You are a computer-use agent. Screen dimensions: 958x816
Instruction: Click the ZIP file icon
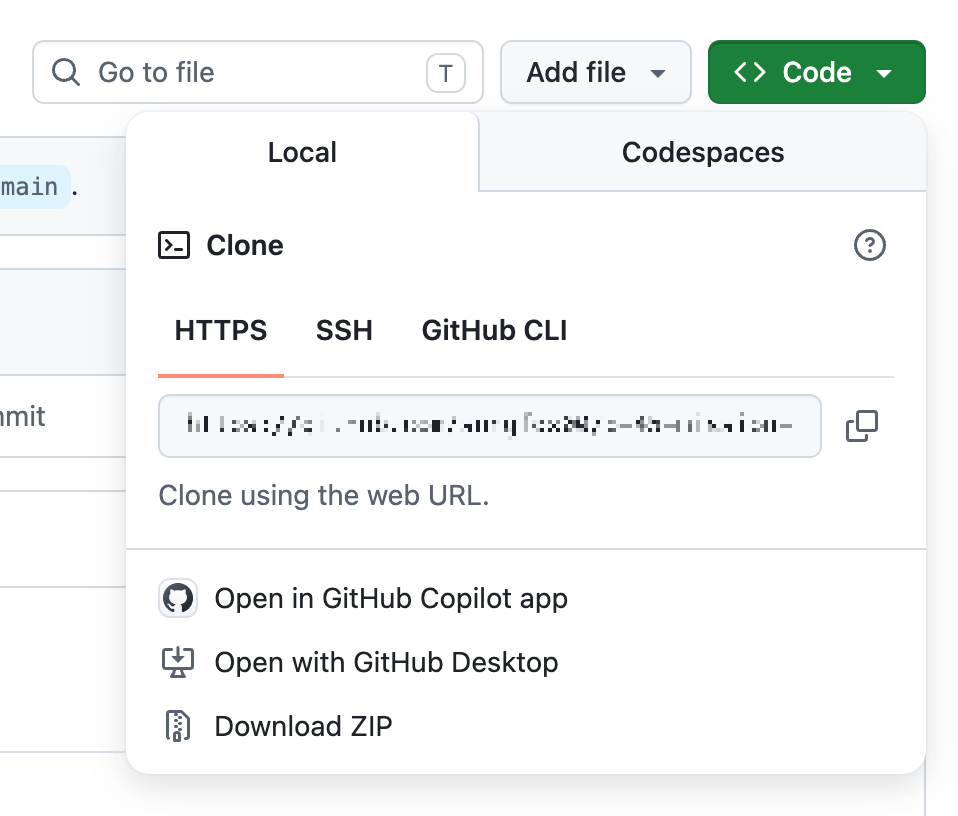tap(178, 726)
